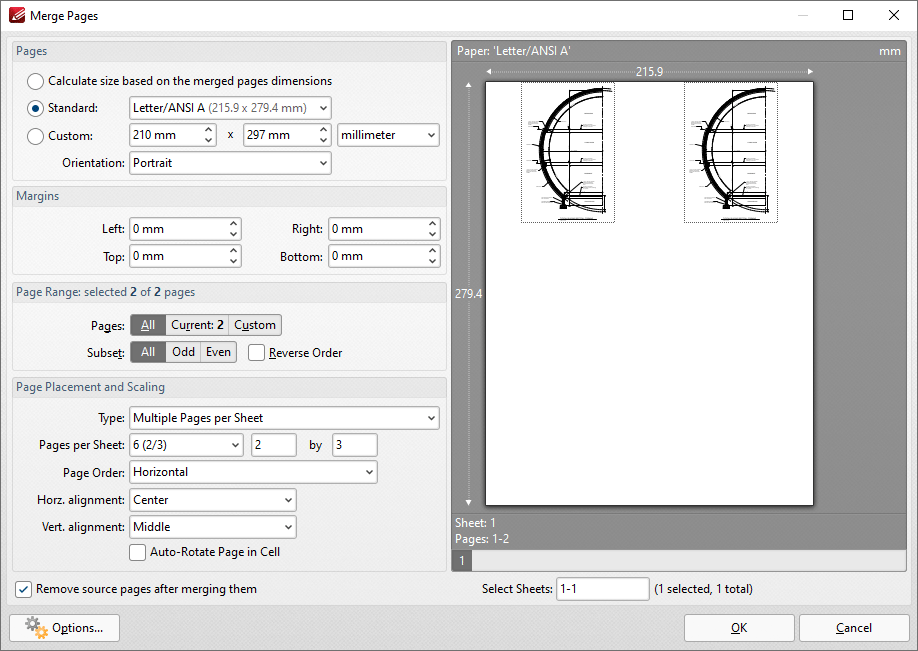Click the Top margin input field
Viewport: 918px width, 651px height.
(x=179, y=256)
